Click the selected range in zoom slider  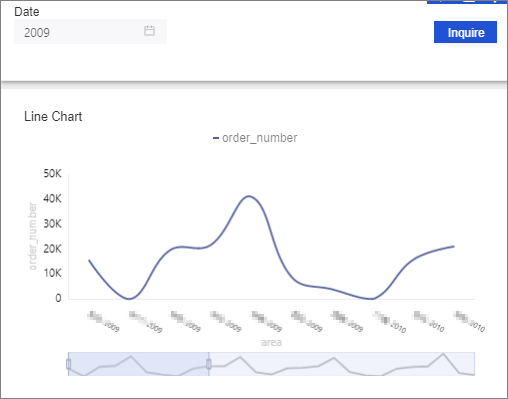click(139, 364)
